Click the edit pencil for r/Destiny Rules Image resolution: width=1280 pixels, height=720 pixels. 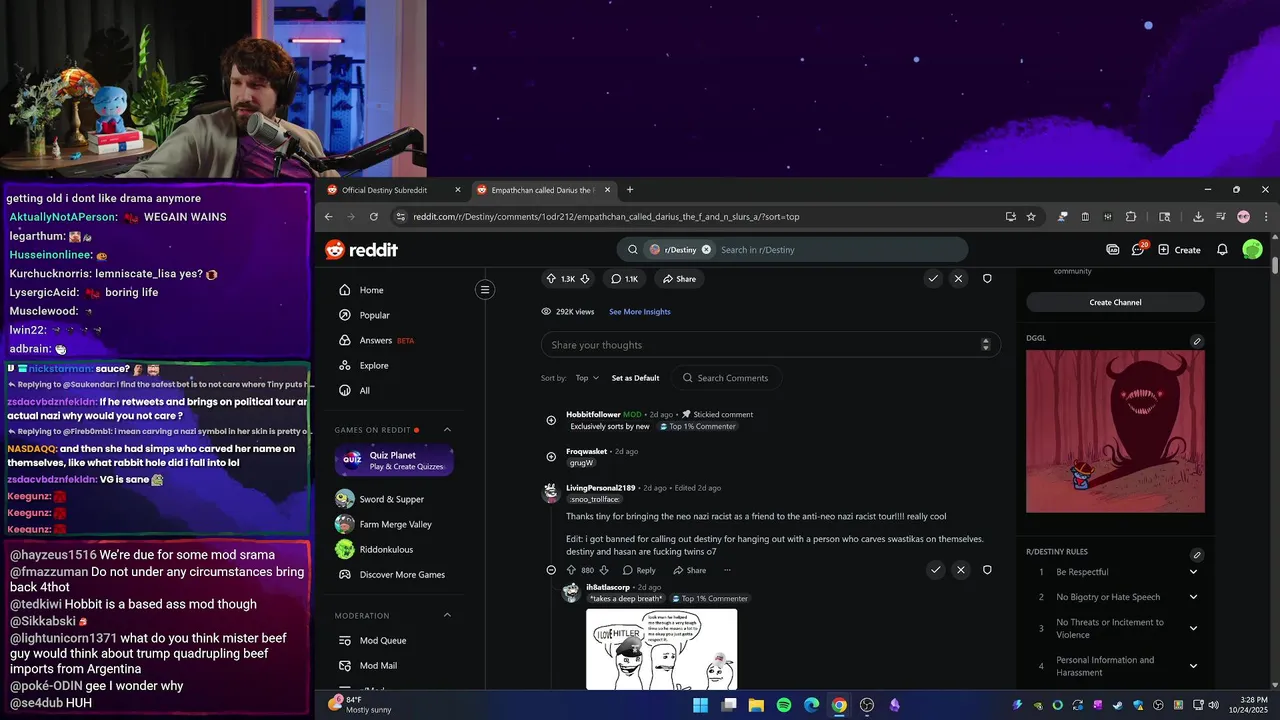click(1197, 555)
